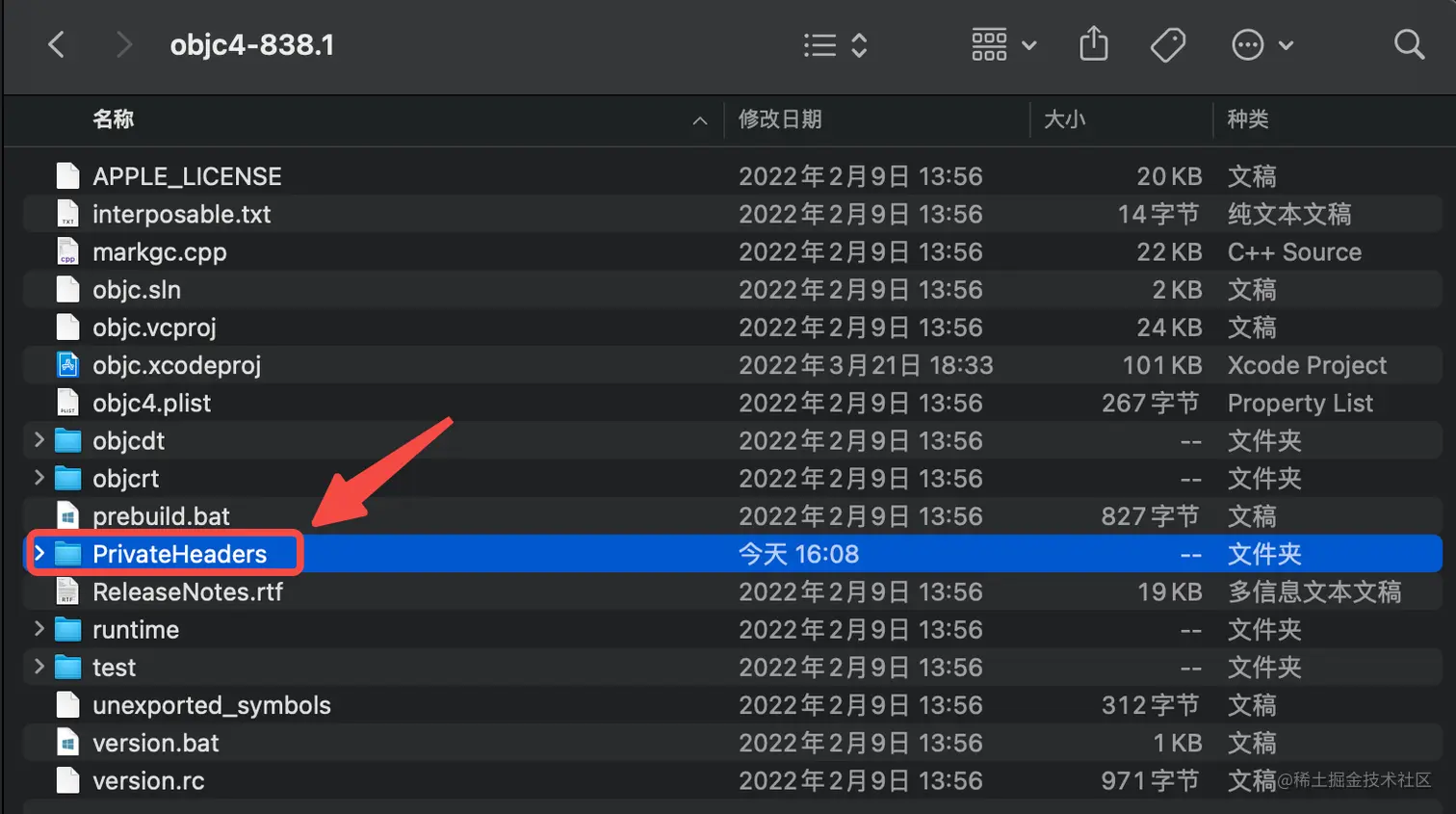Click the Edit Tags icon

click(x=1168, y=44)
